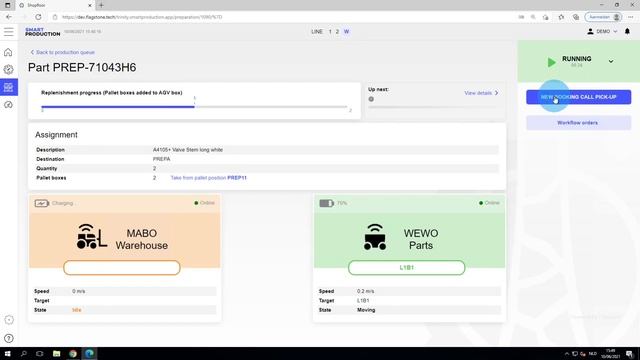Open File Explorer from the taskbar
This screenshot has width=640, height=360.
tap(56, 353)
